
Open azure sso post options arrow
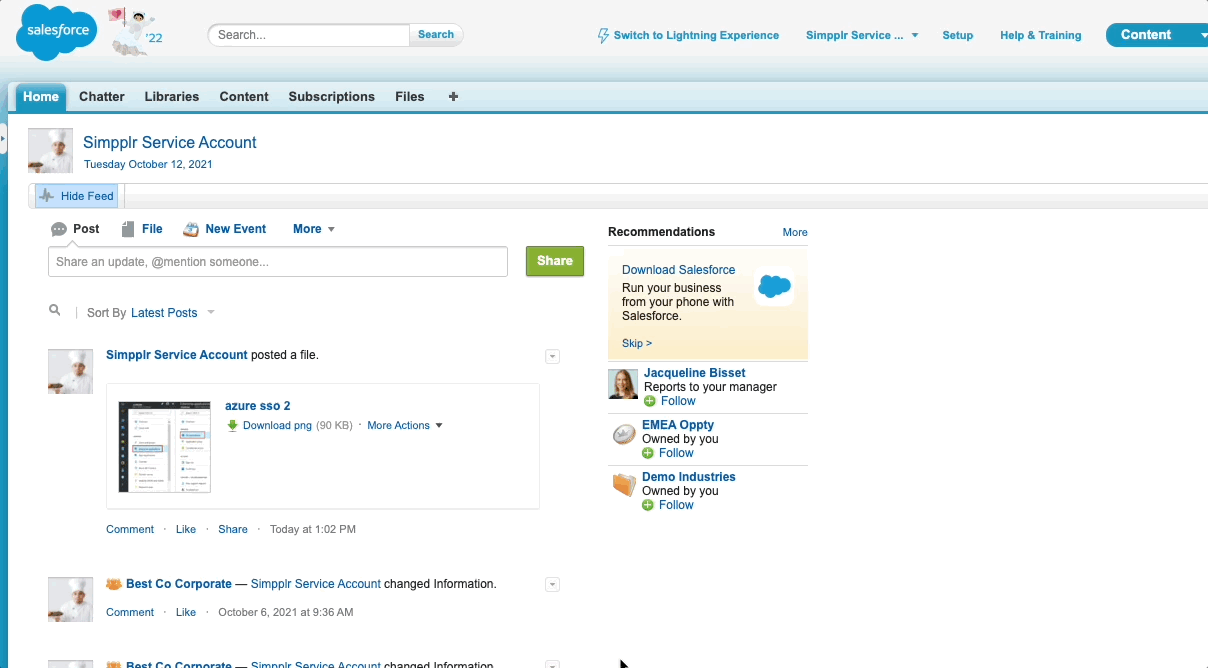[x=553, y=357]
